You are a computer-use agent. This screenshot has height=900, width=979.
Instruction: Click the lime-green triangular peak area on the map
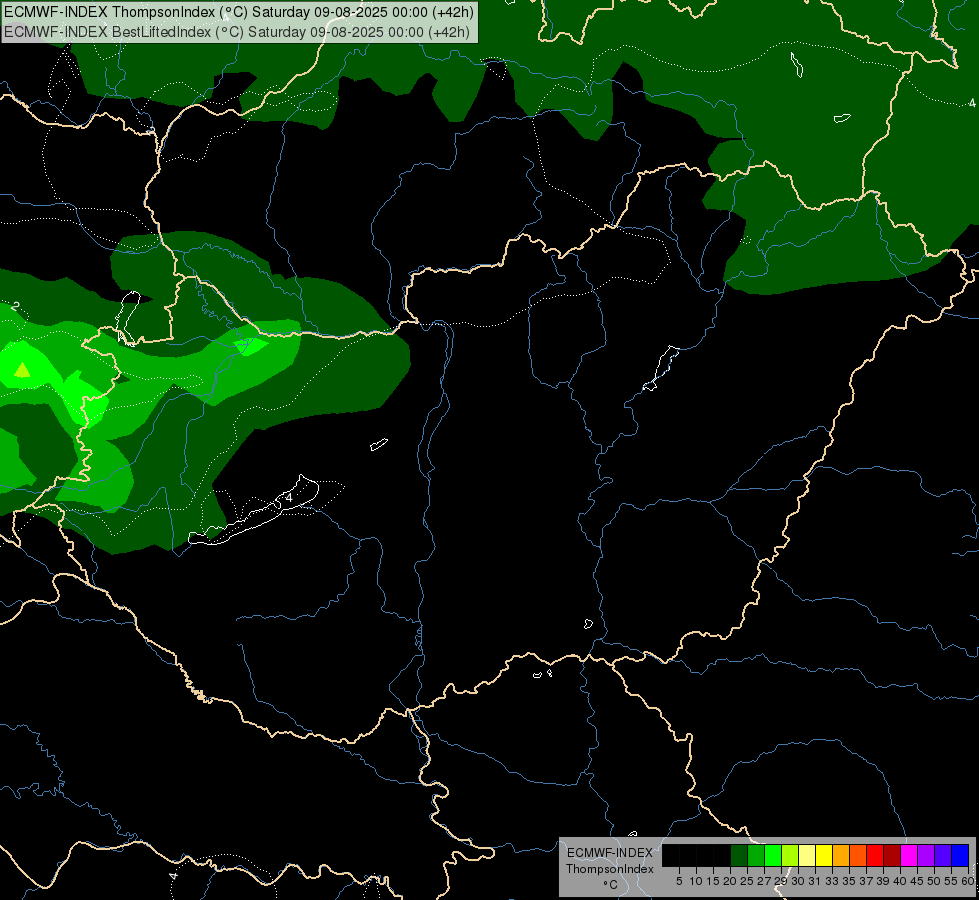22,370
